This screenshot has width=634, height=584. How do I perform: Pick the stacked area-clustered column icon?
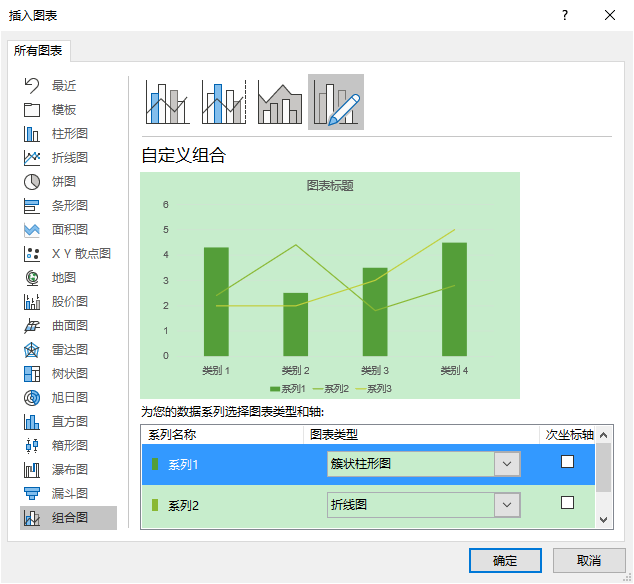(280, 102)
